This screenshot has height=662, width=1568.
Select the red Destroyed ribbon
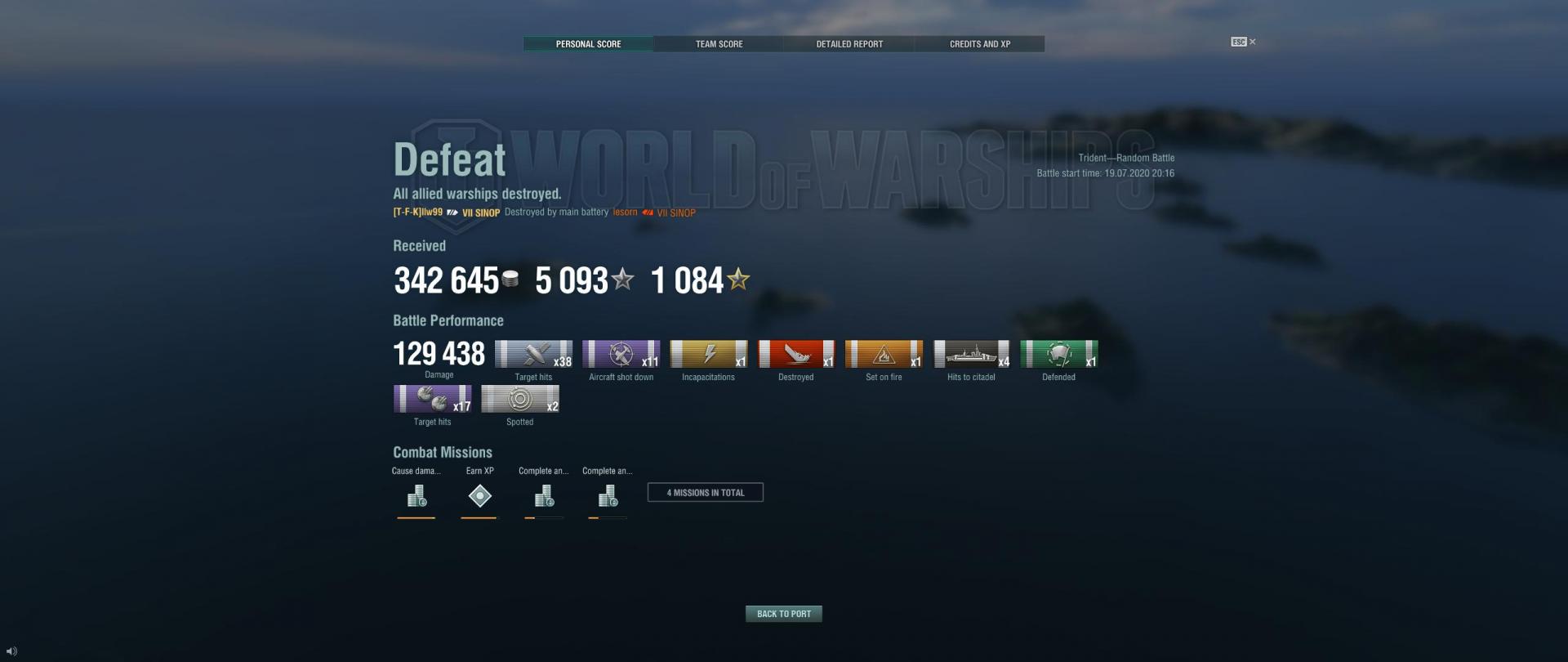[x=796, y=354]
